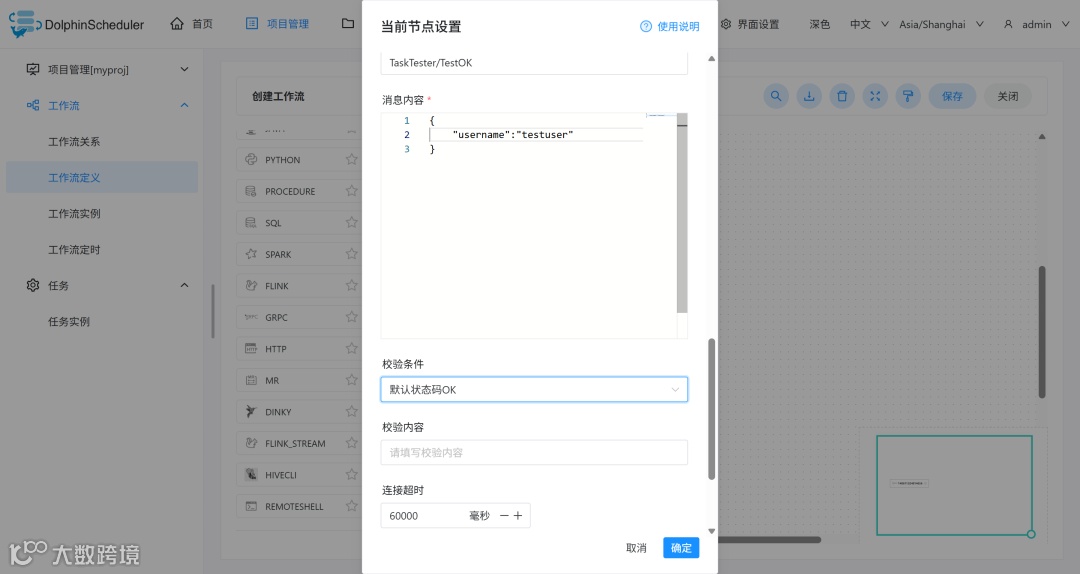Select the MR task type icon
The image size is (1080, 574).
pyautogui.click(x=251, y=380)
